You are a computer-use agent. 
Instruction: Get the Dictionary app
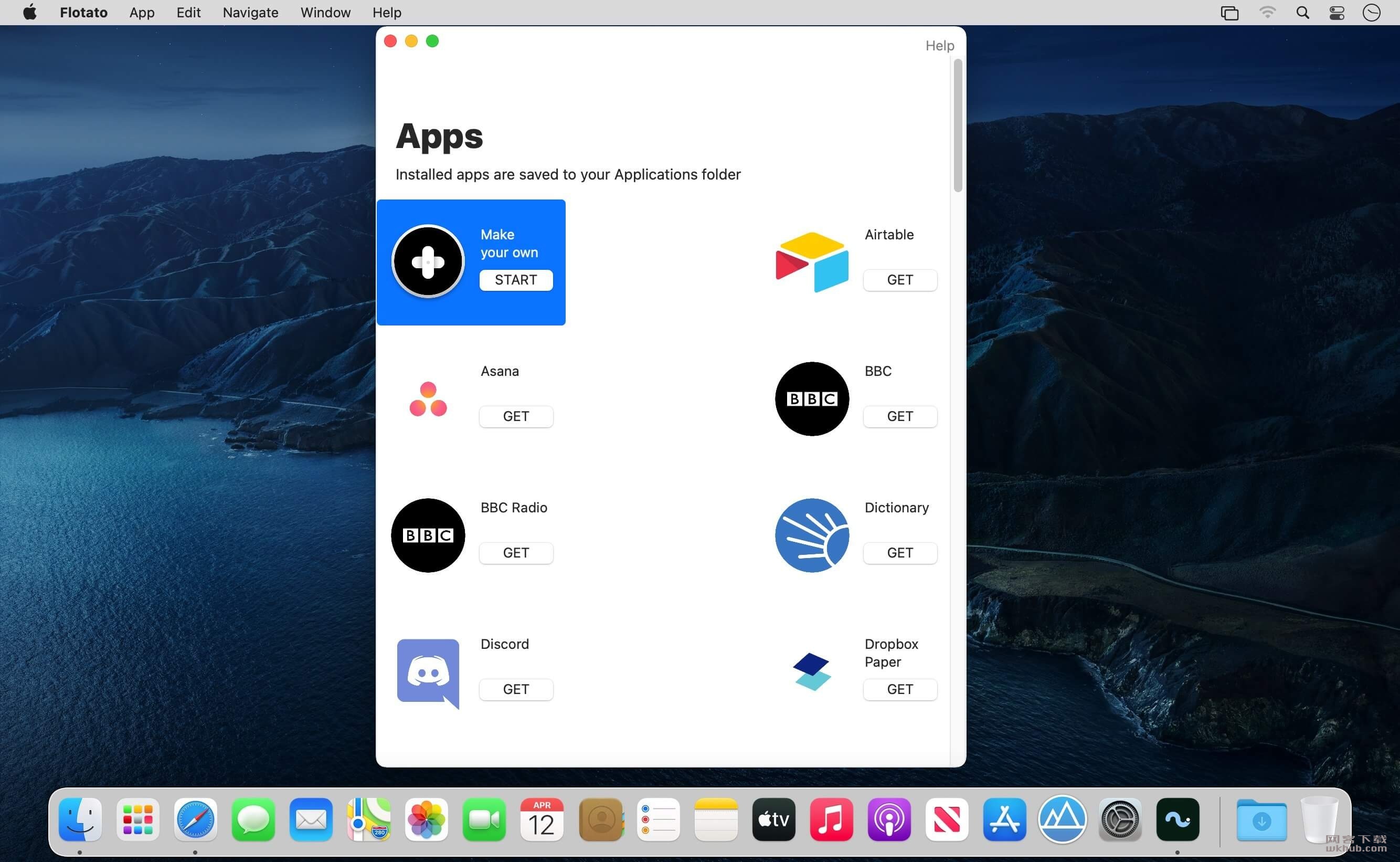900,552
